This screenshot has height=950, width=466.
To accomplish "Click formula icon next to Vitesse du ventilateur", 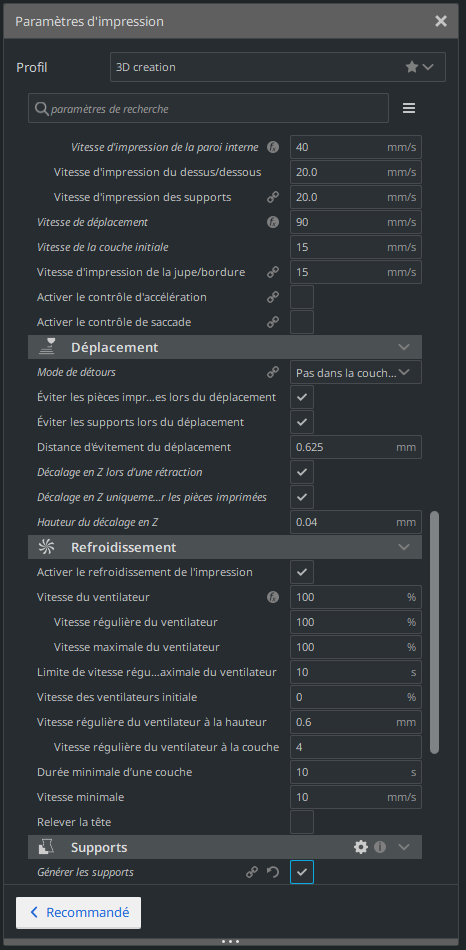I will [273, 597].
